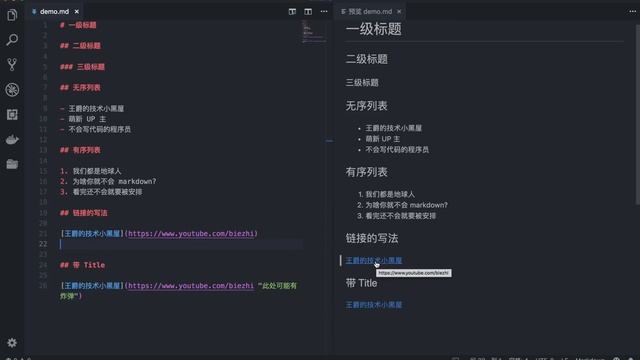The width and height of the screenshot is (640, 360).
Task: Click '2. 为啥你就不会 markdown?' line in editor
Action: [x=108, y=181]
